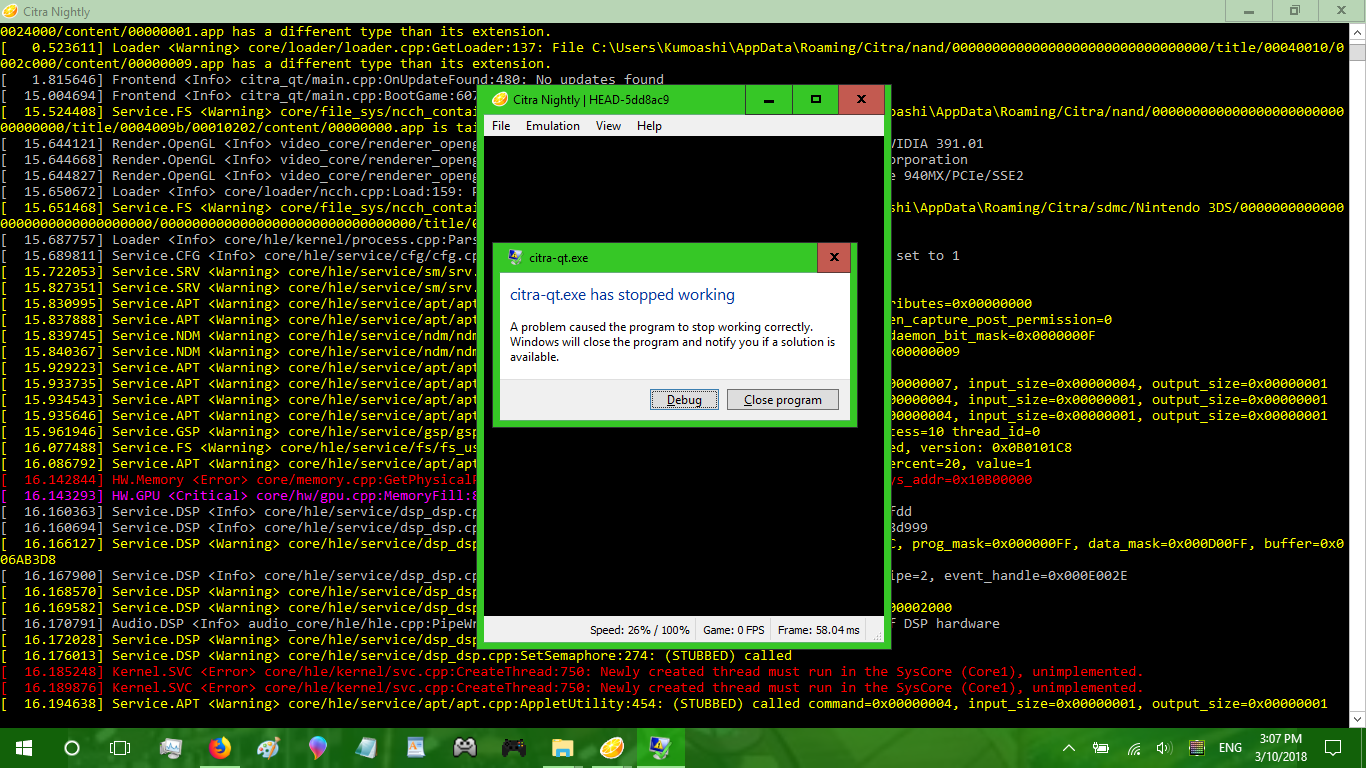1366x768 pixels.
Task: Restore down the Citra Nightly console window
Action: click(1294, 11)
